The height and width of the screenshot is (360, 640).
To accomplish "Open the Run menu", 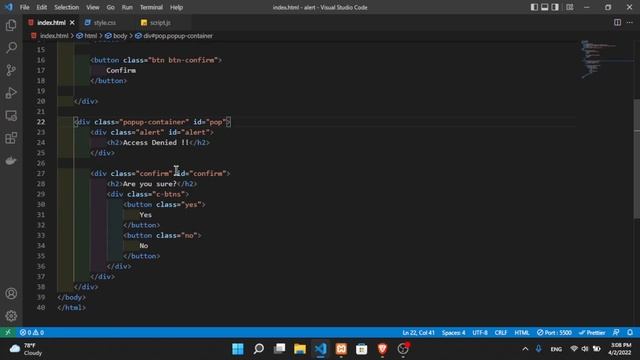I will point(127,7).
